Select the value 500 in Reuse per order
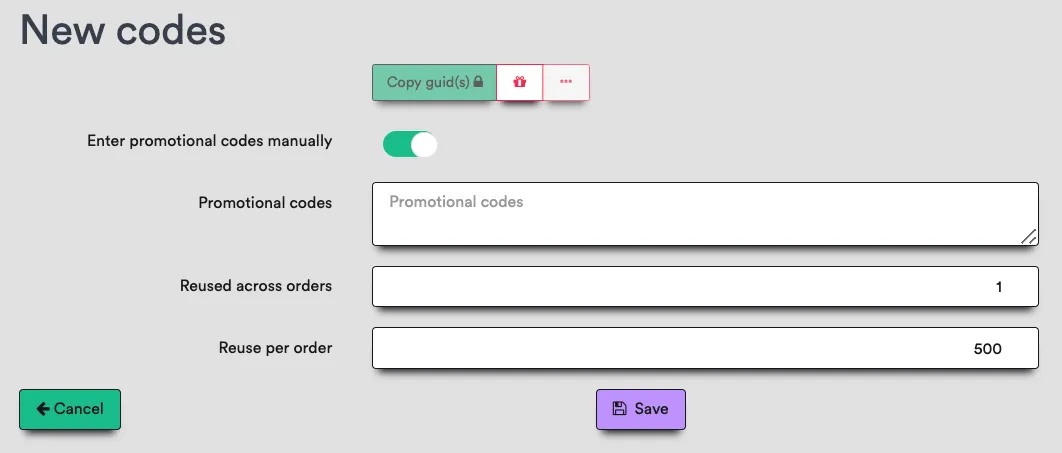This screenshot has width=1062, height=453. tap(987, 349)
